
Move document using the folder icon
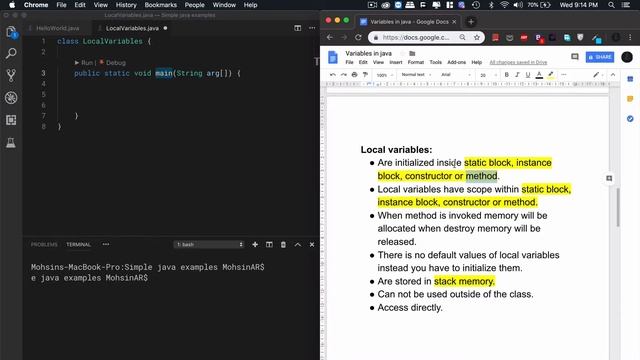(412, 53)
